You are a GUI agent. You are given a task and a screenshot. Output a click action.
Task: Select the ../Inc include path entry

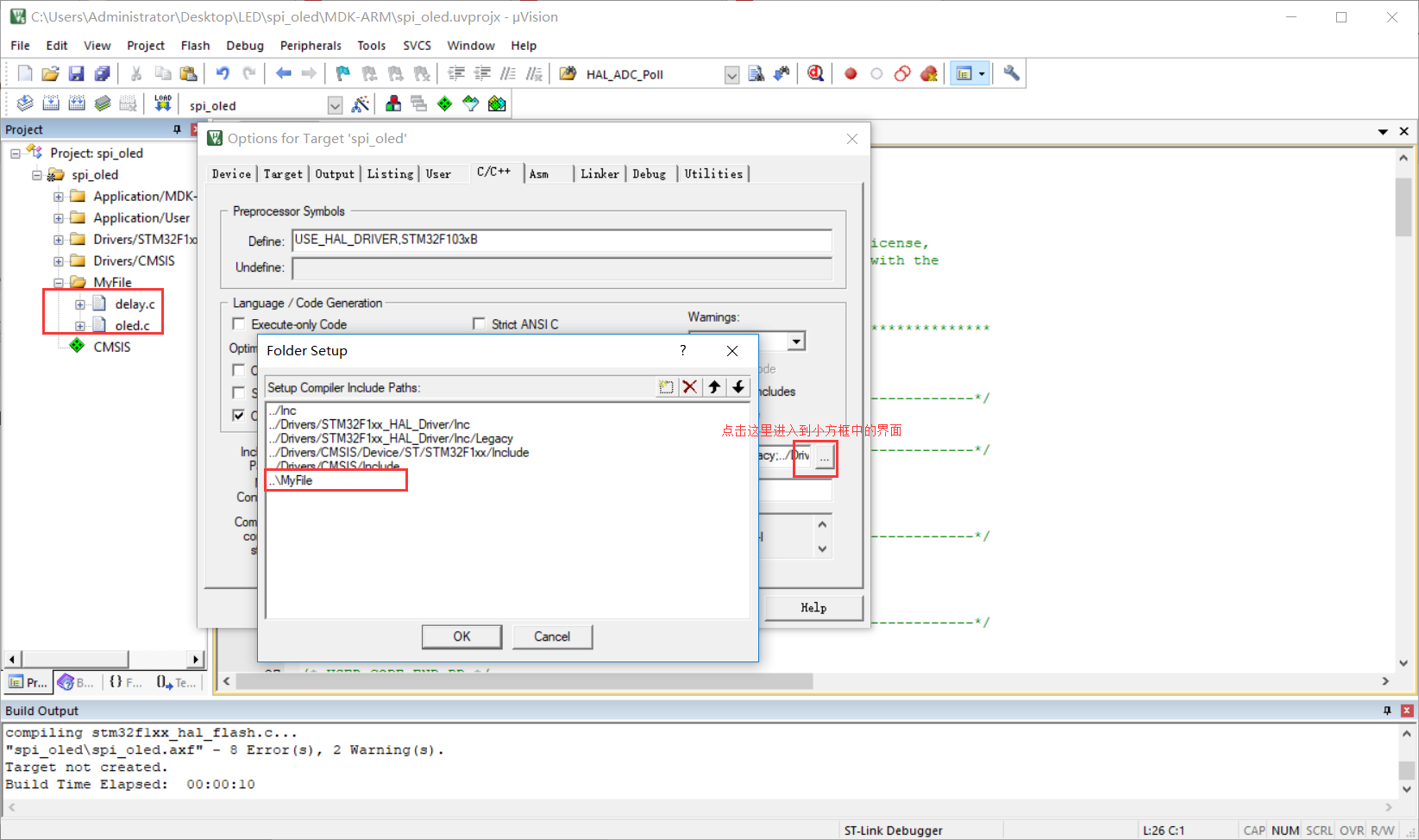pos(283,411)
